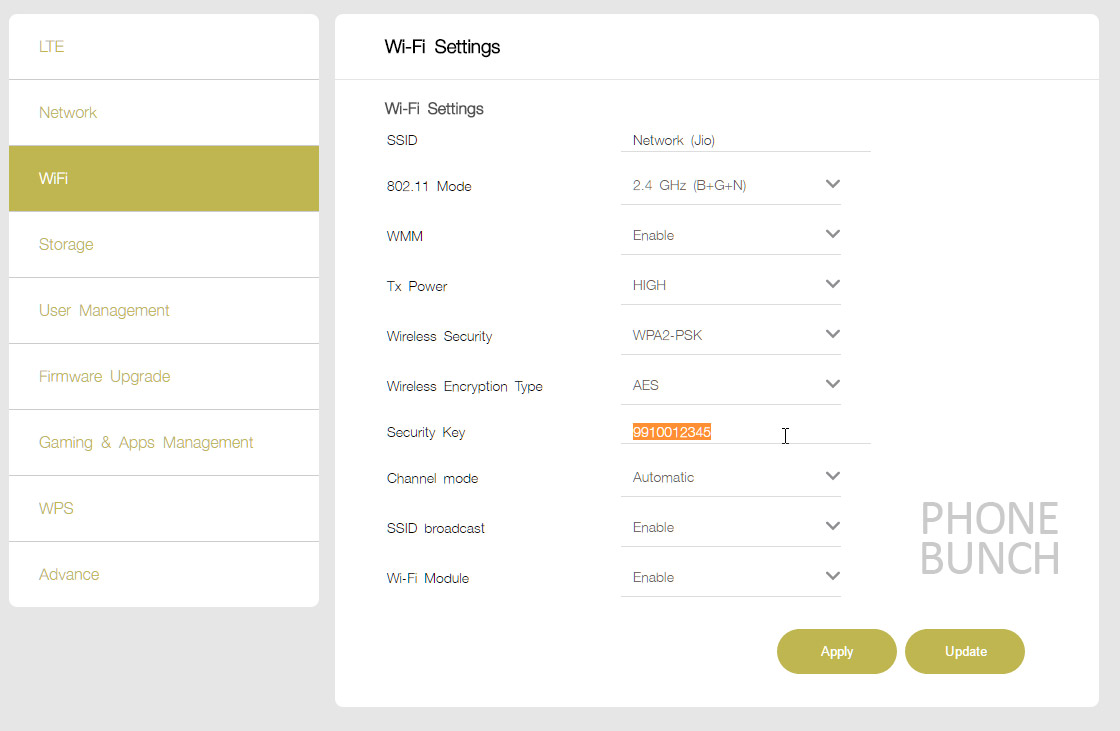Screen dimensions: 1120x731
Task: Go to the Network sidebar section
Action: 164,113
